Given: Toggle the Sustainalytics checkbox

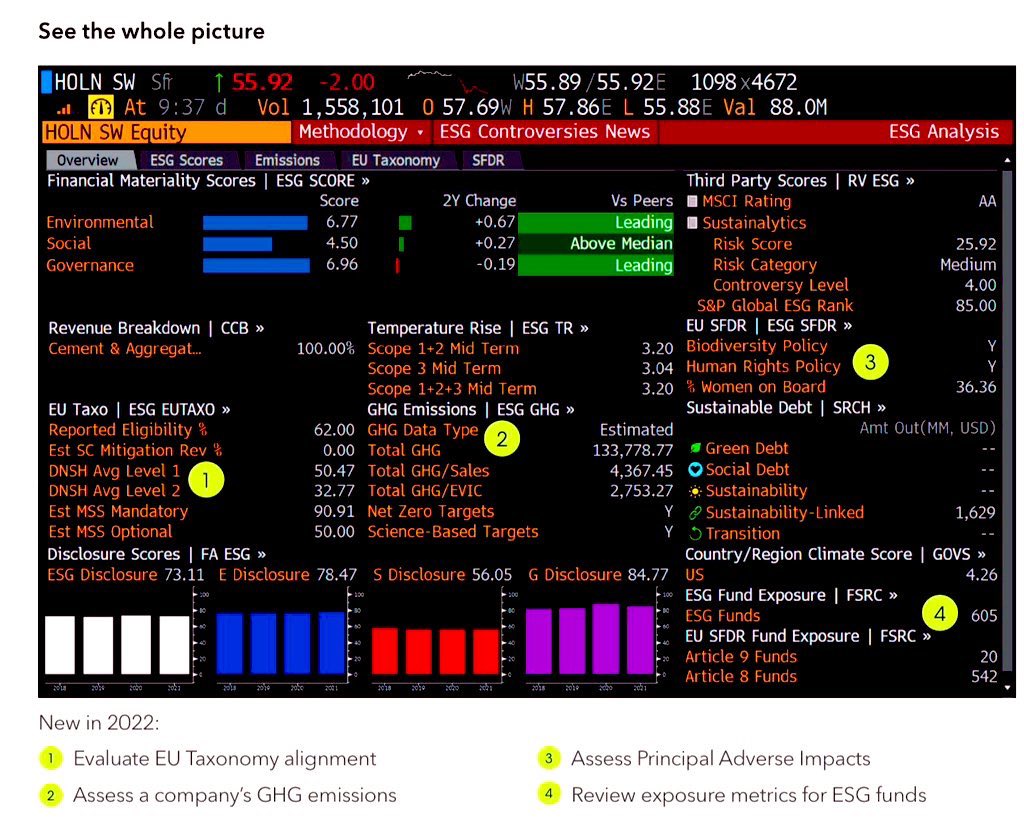Looking at the screenshot, I should tap(692, 223).
